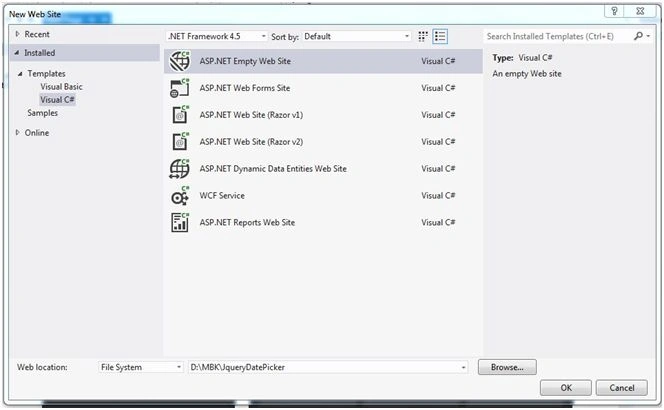Click the ASP.NET Reports Web Site chart icon
The height and width of the screenshot is (410, 664).
[x=180, y=222]
